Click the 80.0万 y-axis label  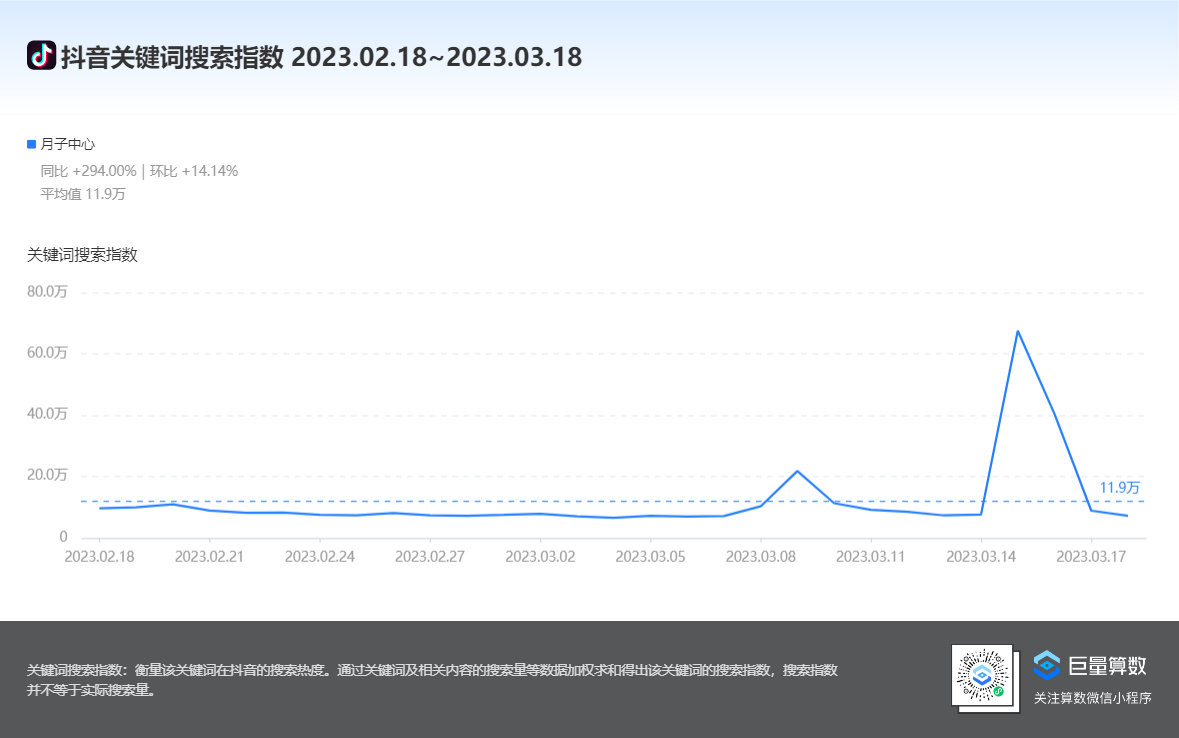click(47, 292)
